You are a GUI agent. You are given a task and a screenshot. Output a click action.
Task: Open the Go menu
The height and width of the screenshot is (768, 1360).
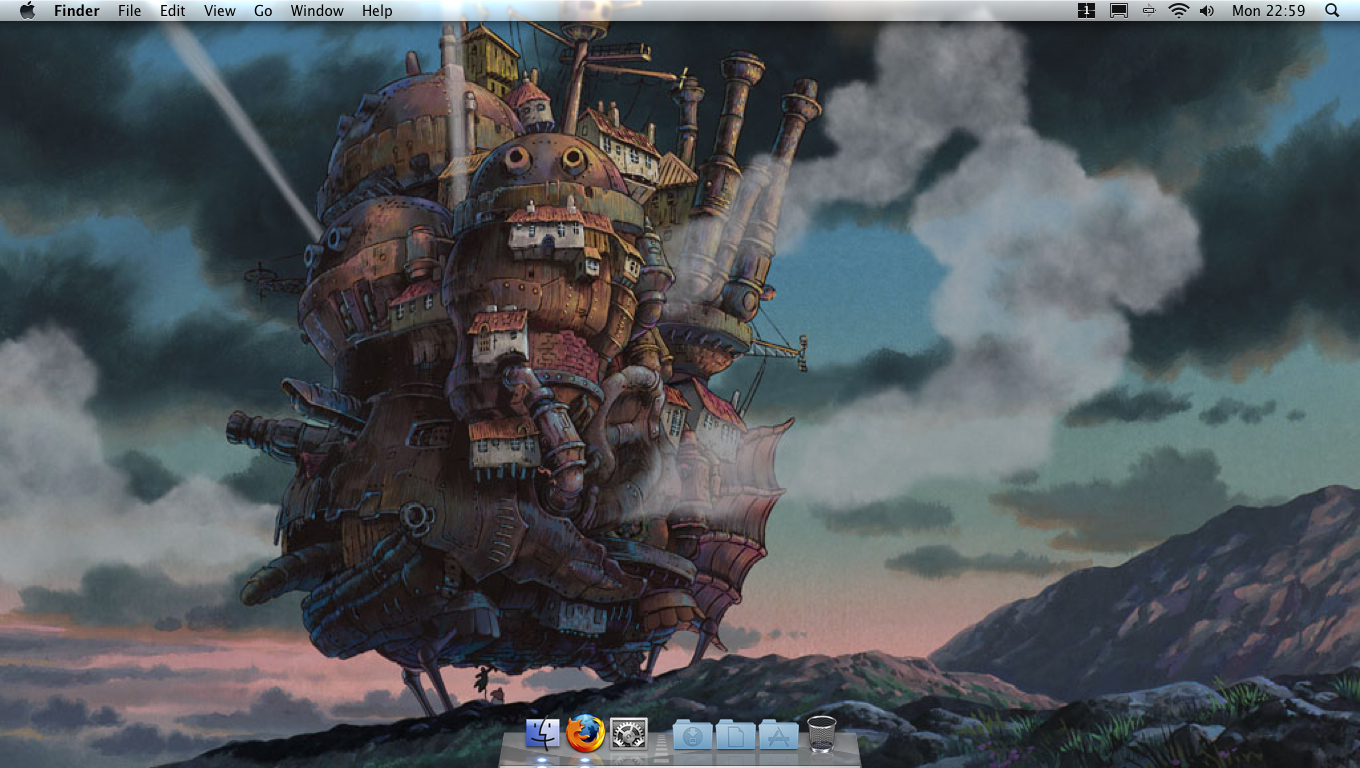coord(263,11)
